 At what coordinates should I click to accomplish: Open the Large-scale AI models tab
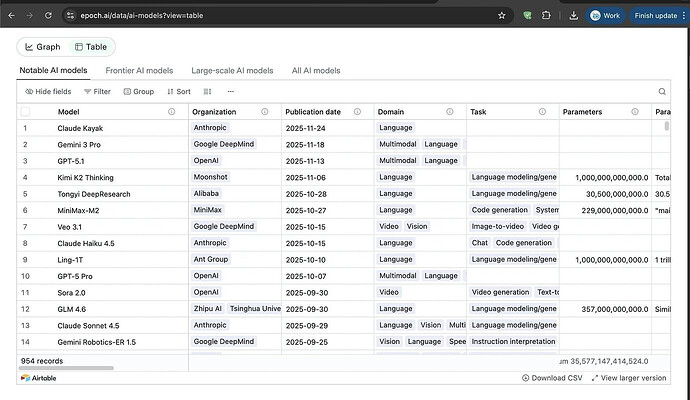(x=232, y=71)
